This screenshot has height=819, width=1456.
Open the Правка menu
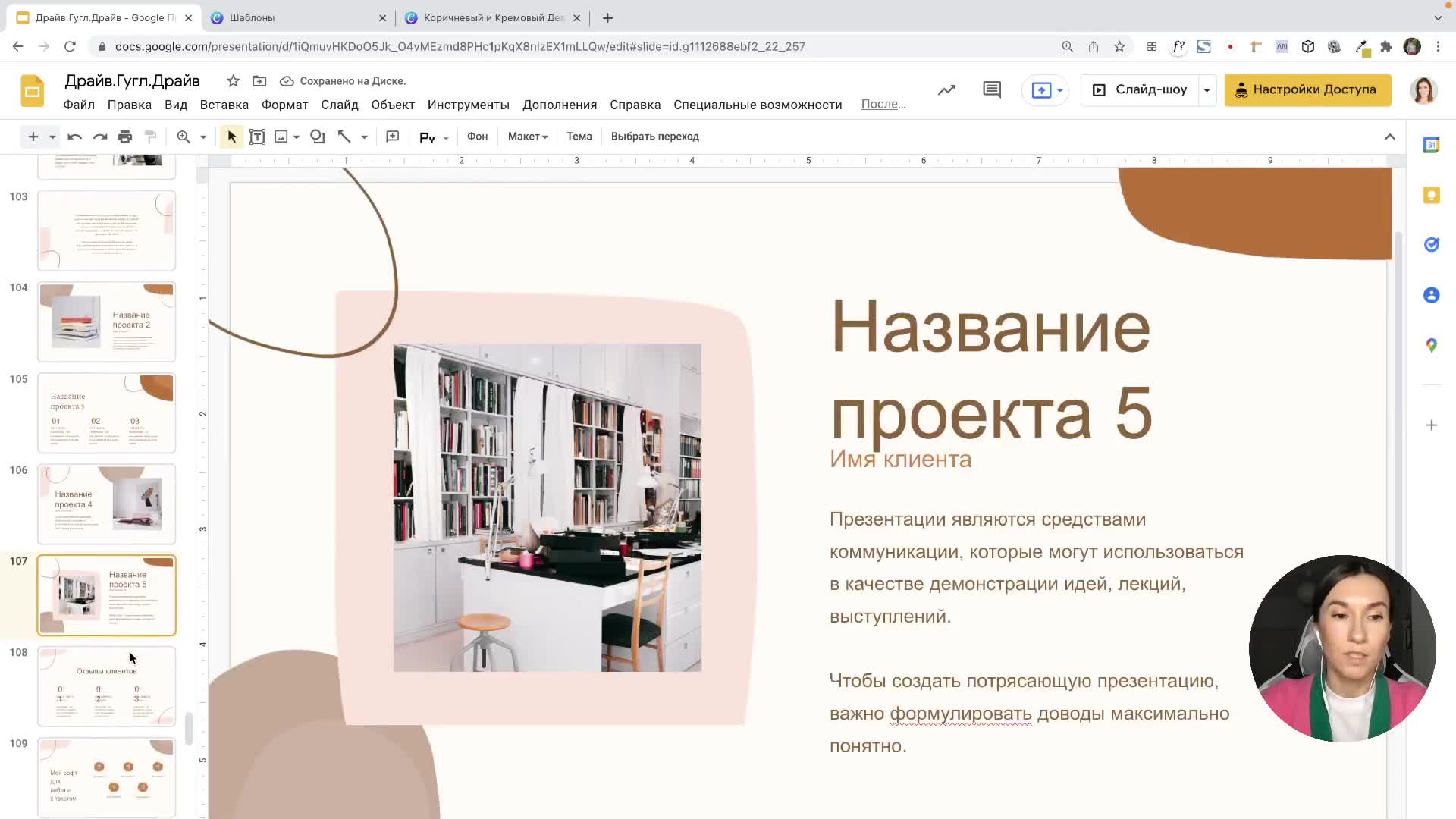tap(130, 105)
